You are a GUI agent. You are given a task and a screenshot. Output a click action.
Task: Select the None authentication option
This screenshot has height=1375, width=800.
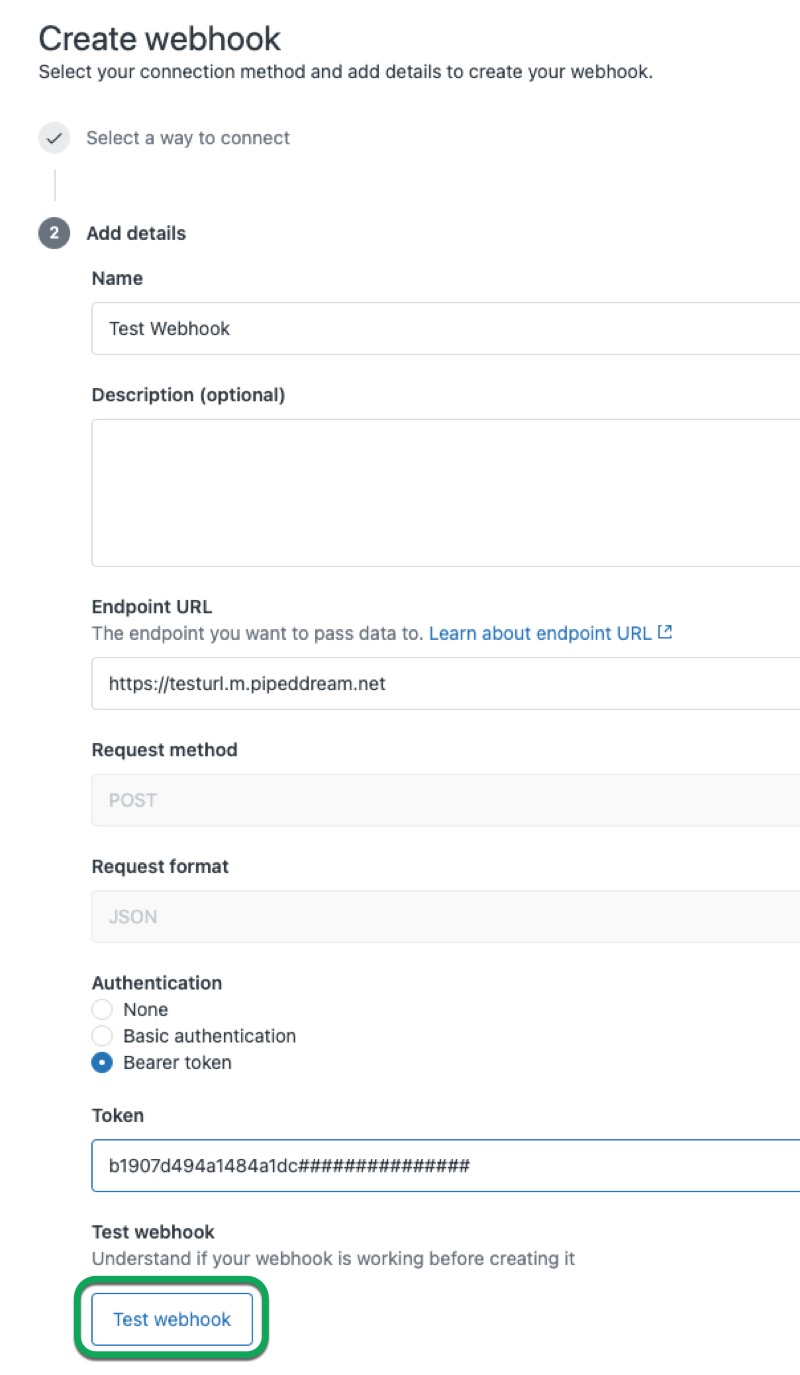(x=101, y=1009)
